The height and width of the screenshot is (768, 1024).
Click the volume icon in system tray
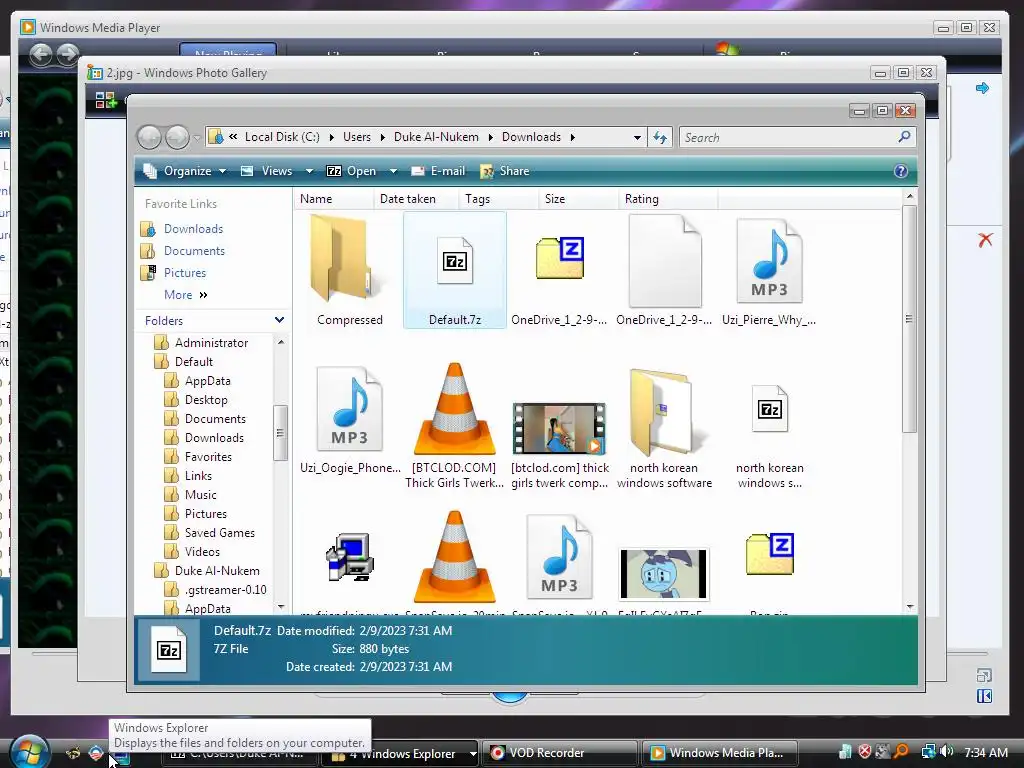coord(947,752)
